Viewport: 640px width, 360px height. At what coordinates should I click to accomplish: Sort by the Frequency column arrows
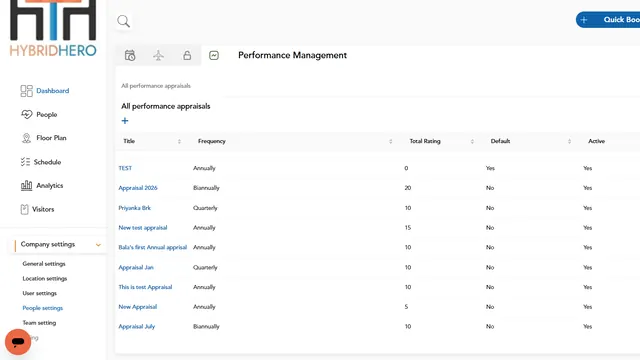tap(391, 141)
